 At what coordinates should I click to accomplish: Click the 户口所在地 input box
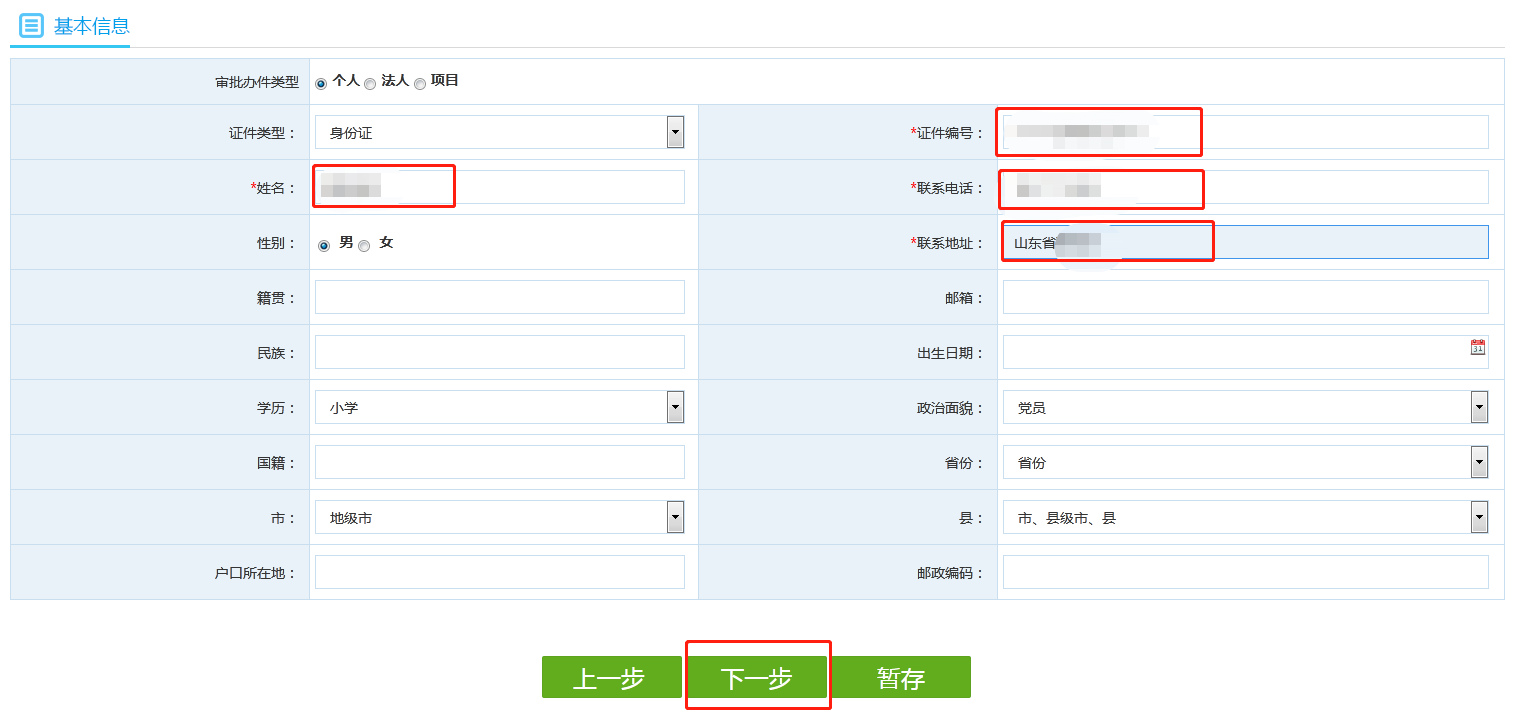(500, 571)
